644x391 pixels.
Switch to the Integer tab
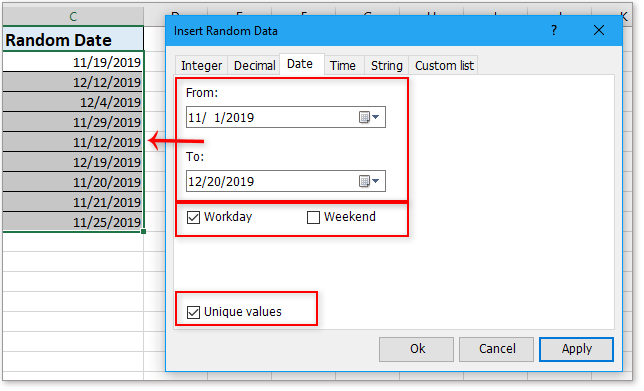[201, 66]
